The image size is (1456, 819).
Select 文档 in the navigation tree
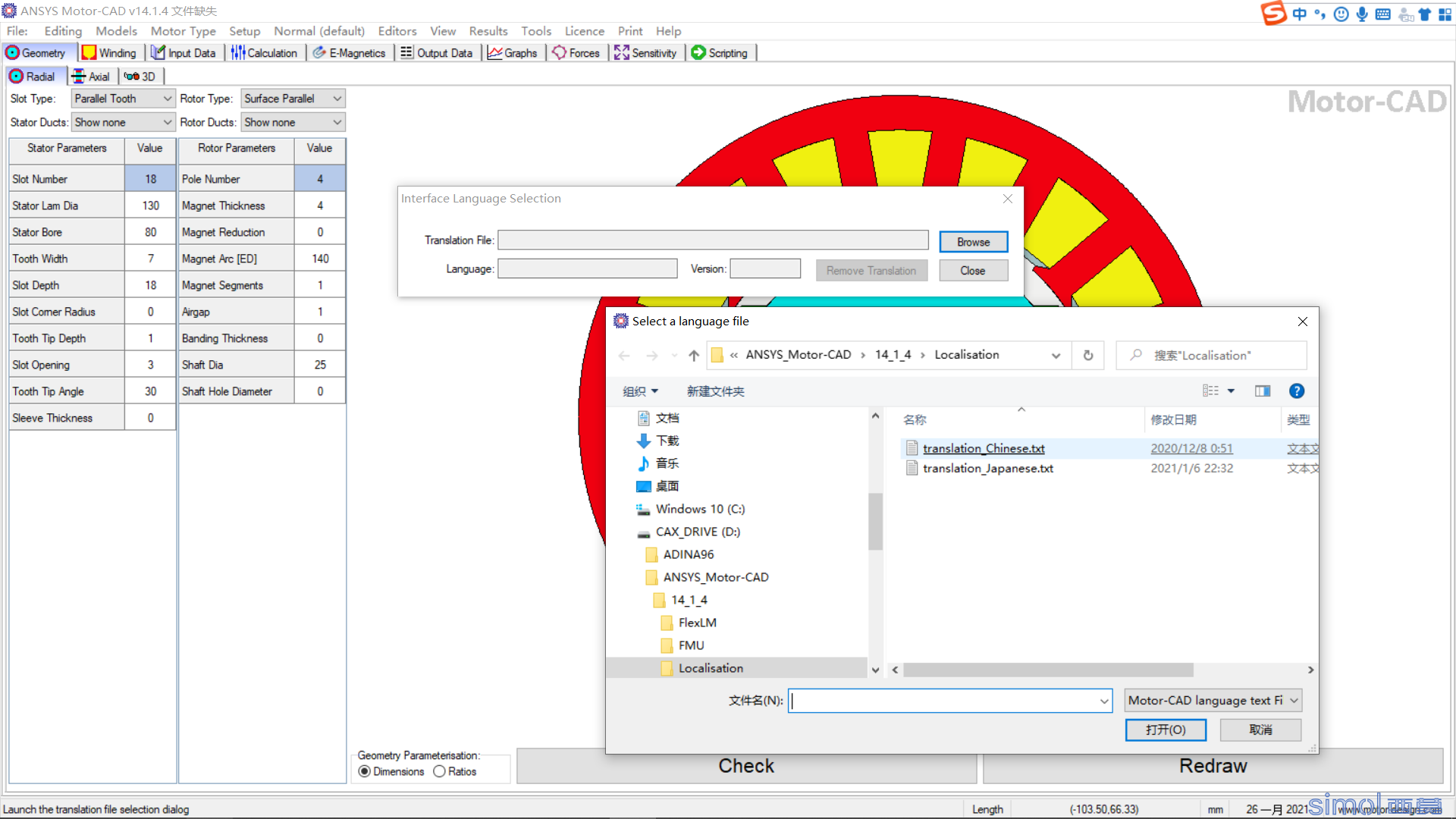click(x=667, y=419)
